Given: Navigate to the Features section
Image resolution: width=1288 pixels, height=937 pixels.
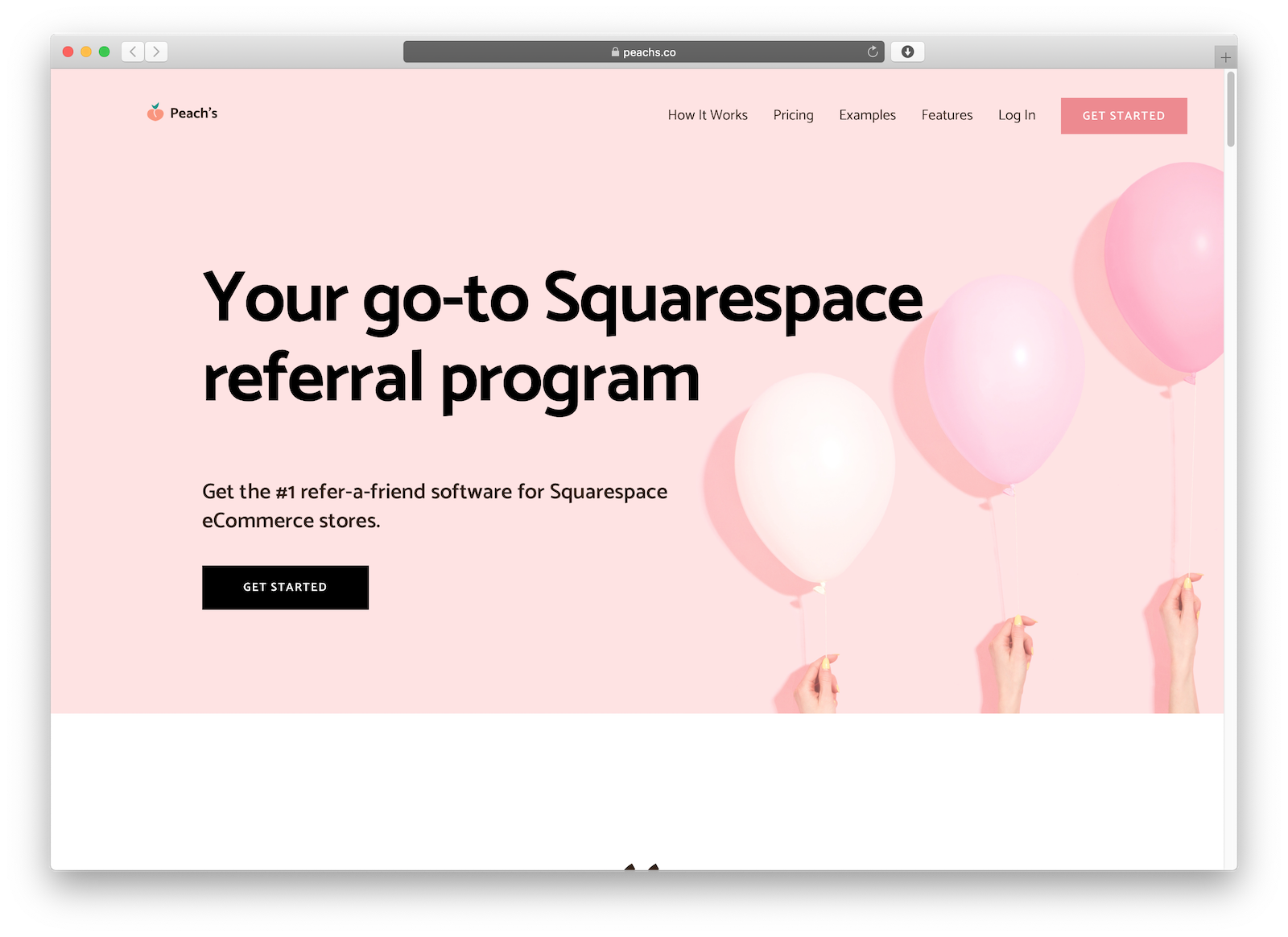Looking at the screenshot, I should click(947, 115).
